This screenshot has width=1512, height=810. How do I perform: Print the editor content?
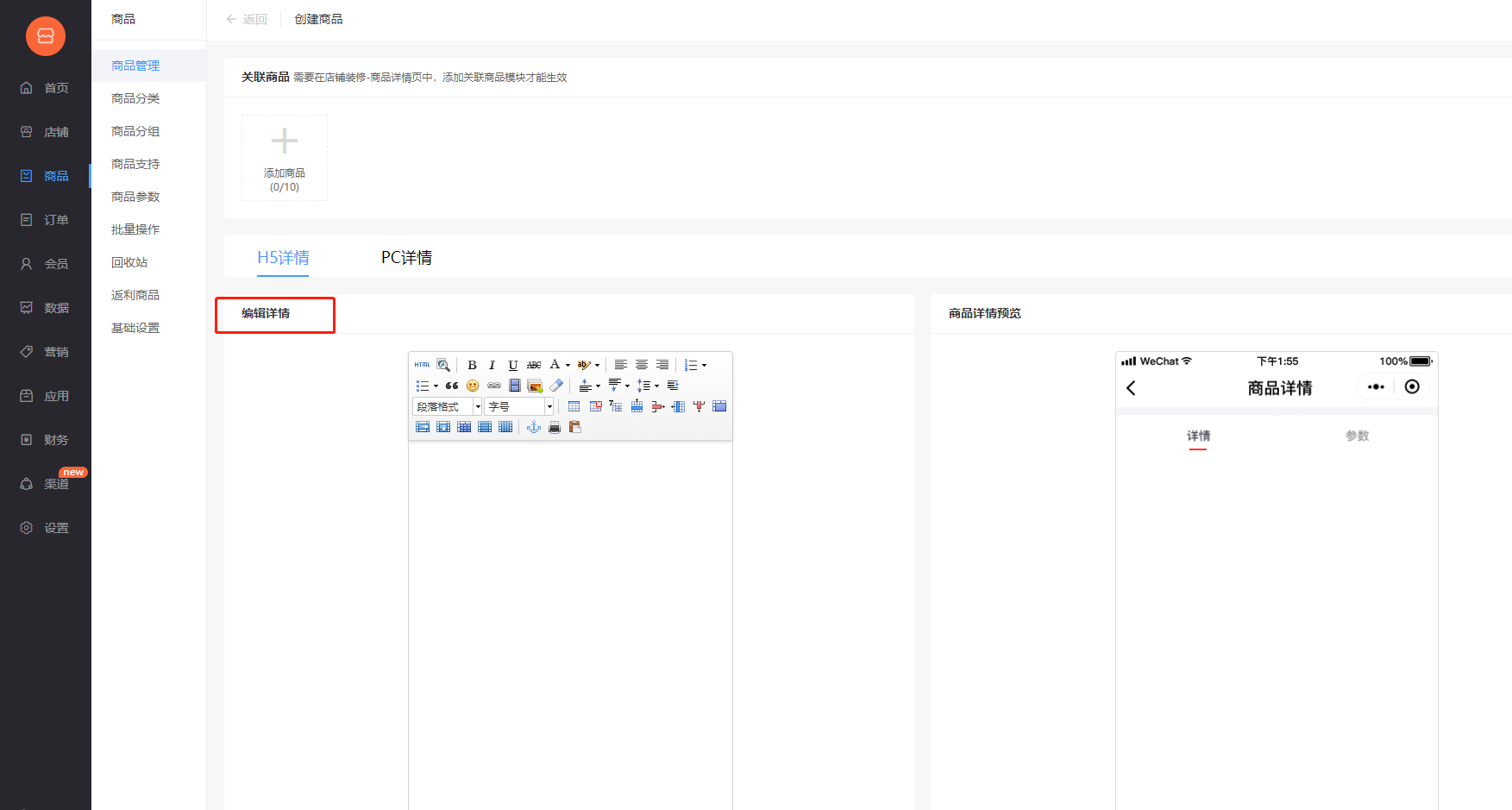[555, 427]
